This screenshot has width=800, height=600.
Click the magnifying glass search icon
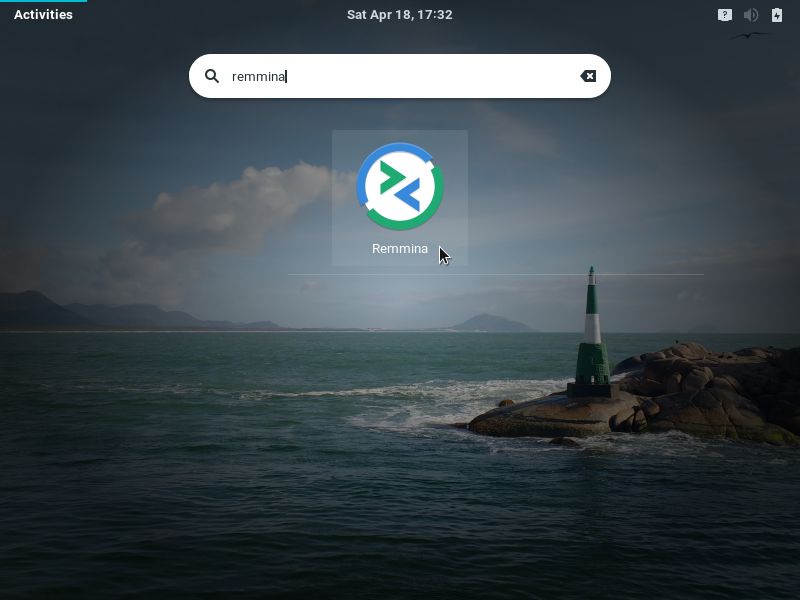coord(212,76)
